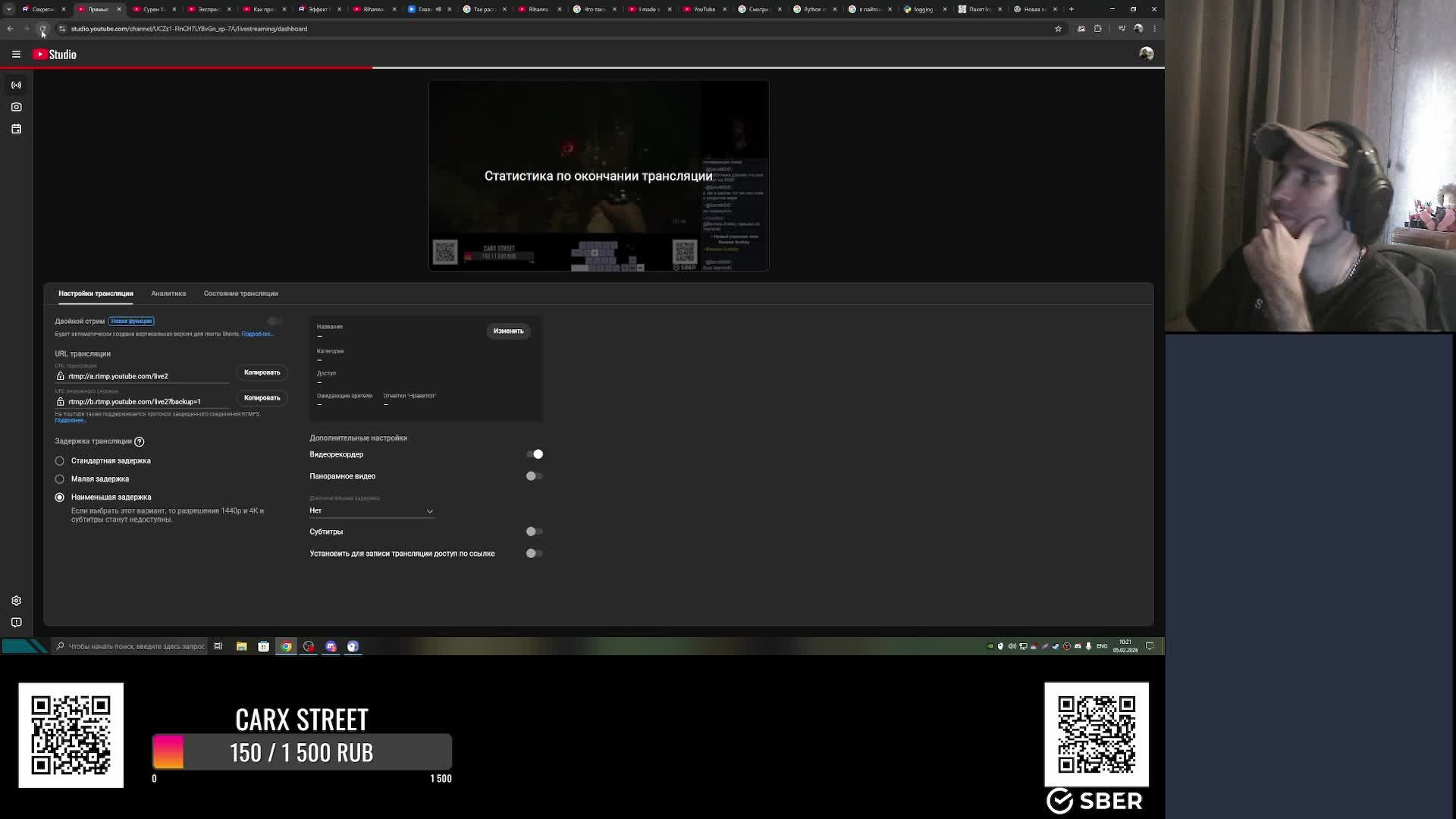Viewport: 1456px width, 819px height.
Task: Click the help icon beside Задержка трансляции
Action: click(140, 441)
